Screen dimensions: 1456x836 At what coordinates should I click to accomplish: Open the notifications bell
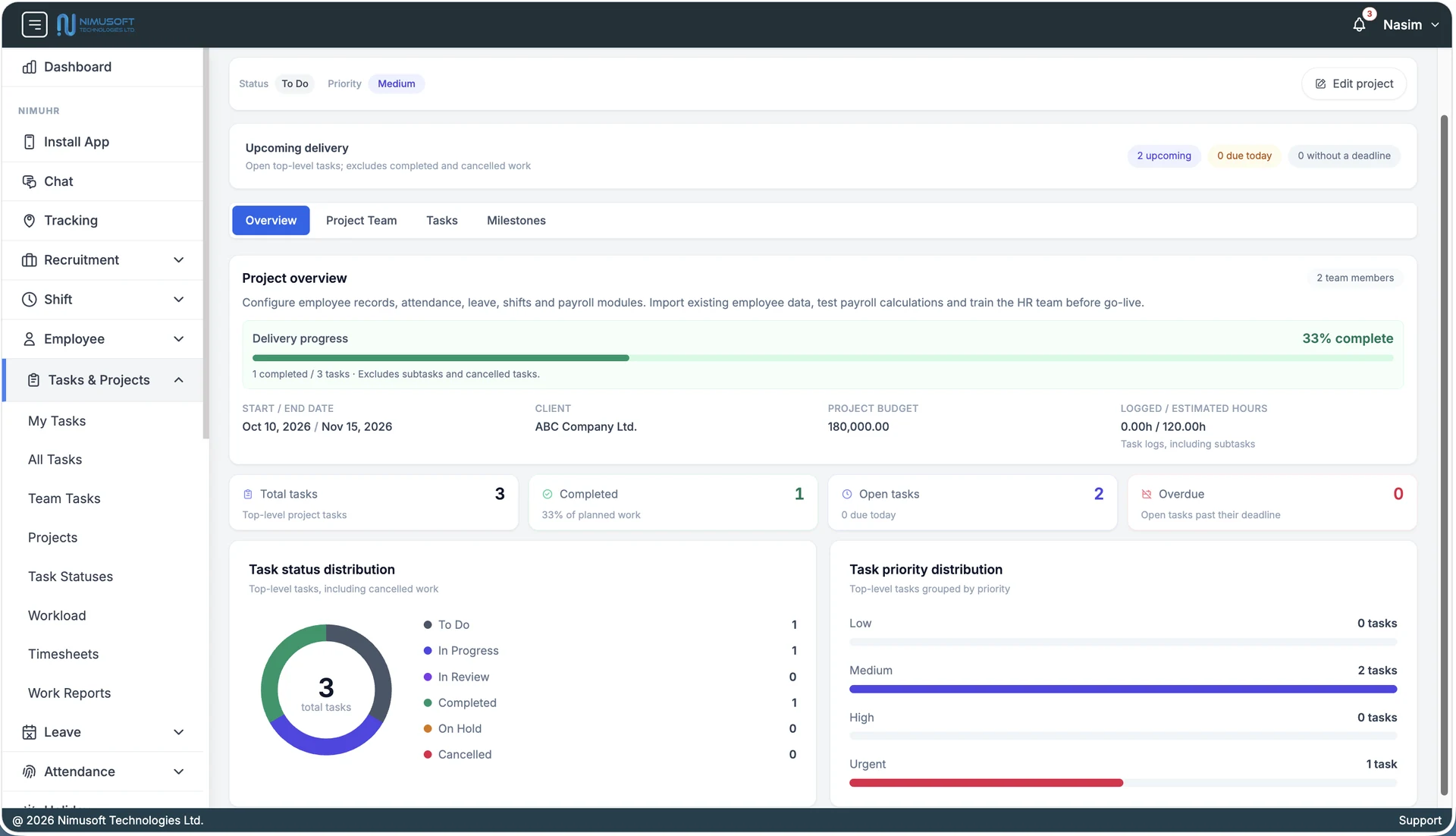pos(1359,24)
